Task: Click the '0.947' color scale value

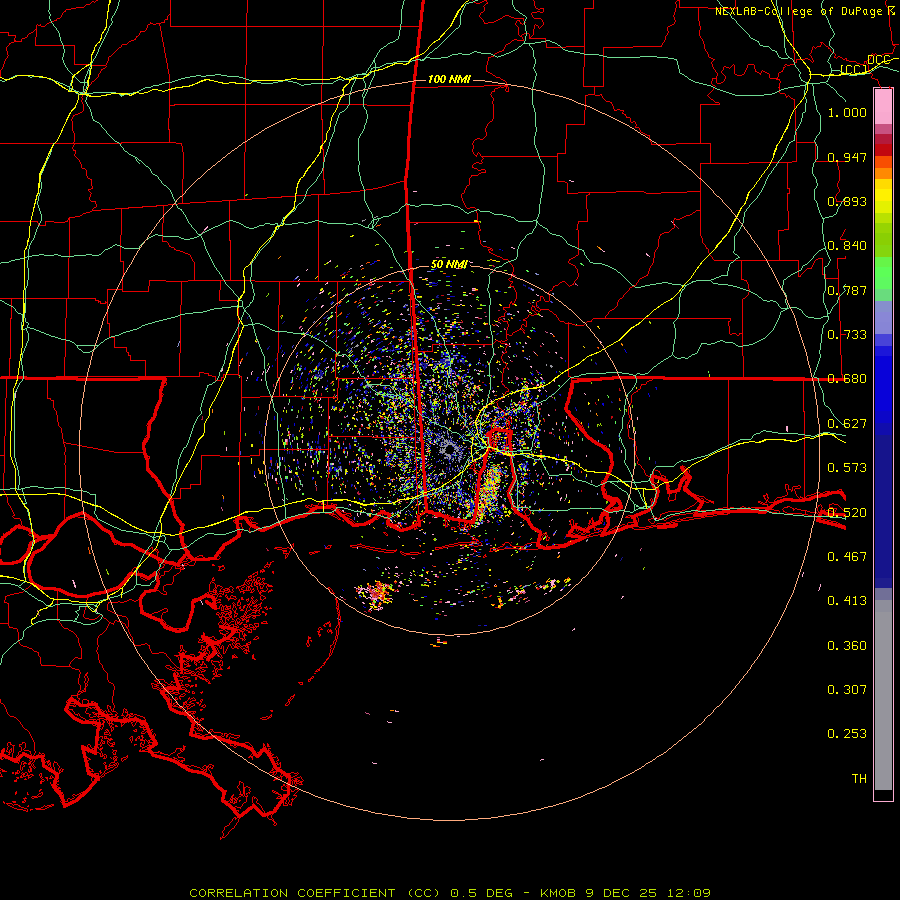Action: coord(847,157)
